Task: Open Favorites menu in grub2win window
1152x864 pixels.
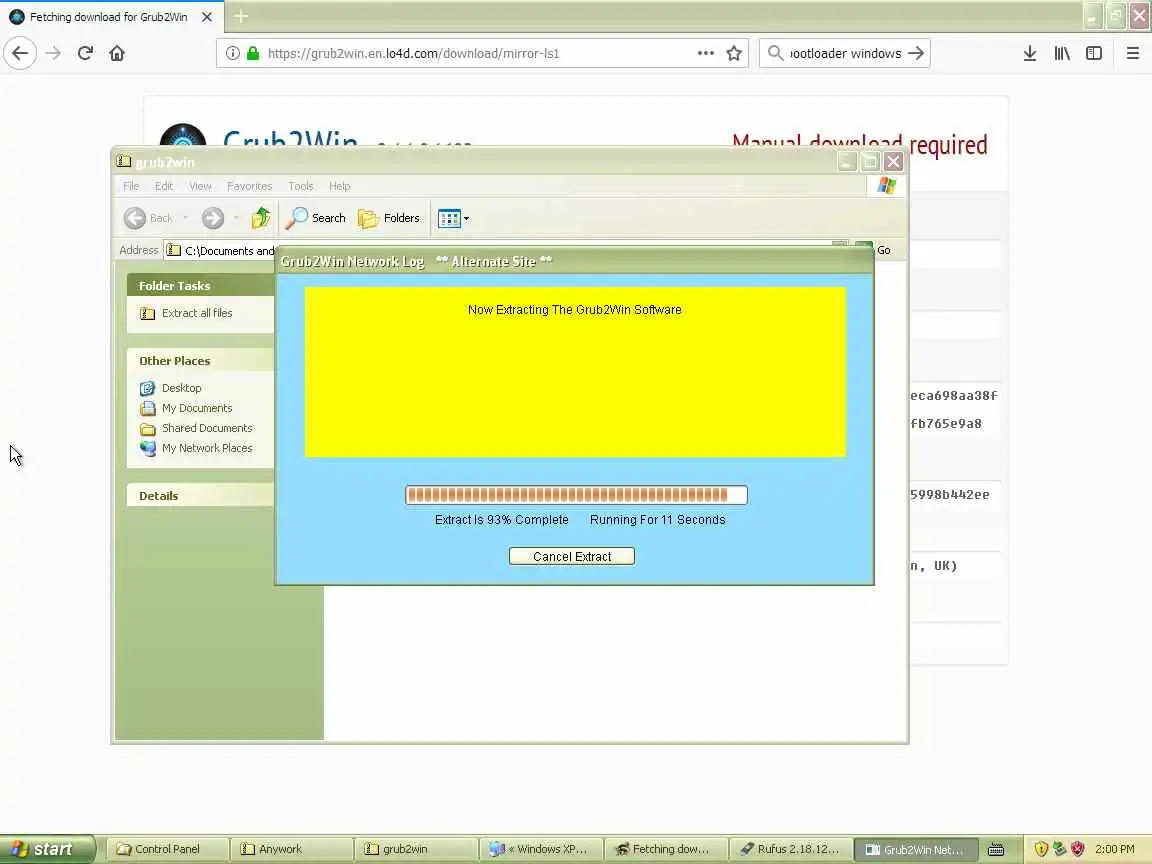Action: [x=249, y=186]
